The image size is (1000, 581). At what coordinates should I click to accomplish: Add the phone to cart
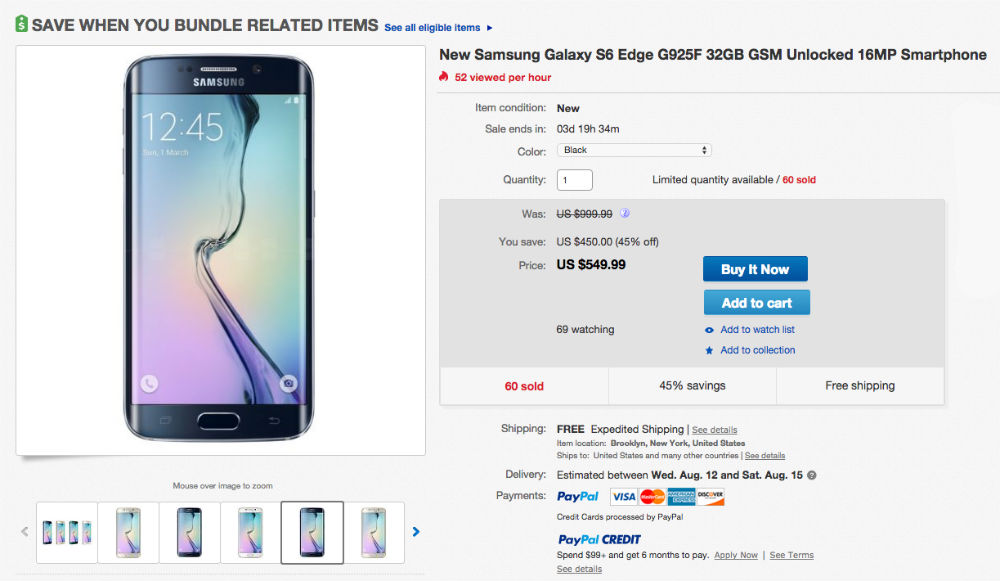(756, 302)
